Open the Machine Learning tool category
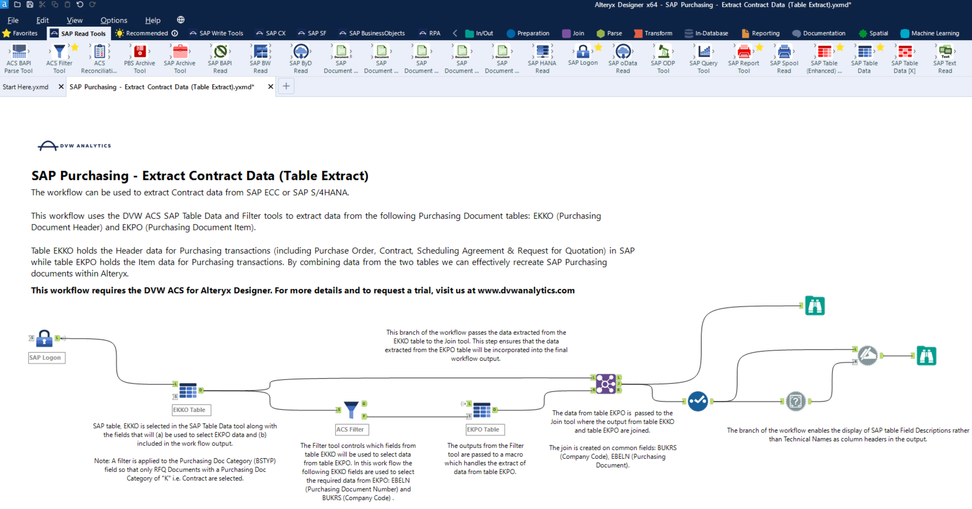Screen dimensions: 972x509 [x=929, y=33]
